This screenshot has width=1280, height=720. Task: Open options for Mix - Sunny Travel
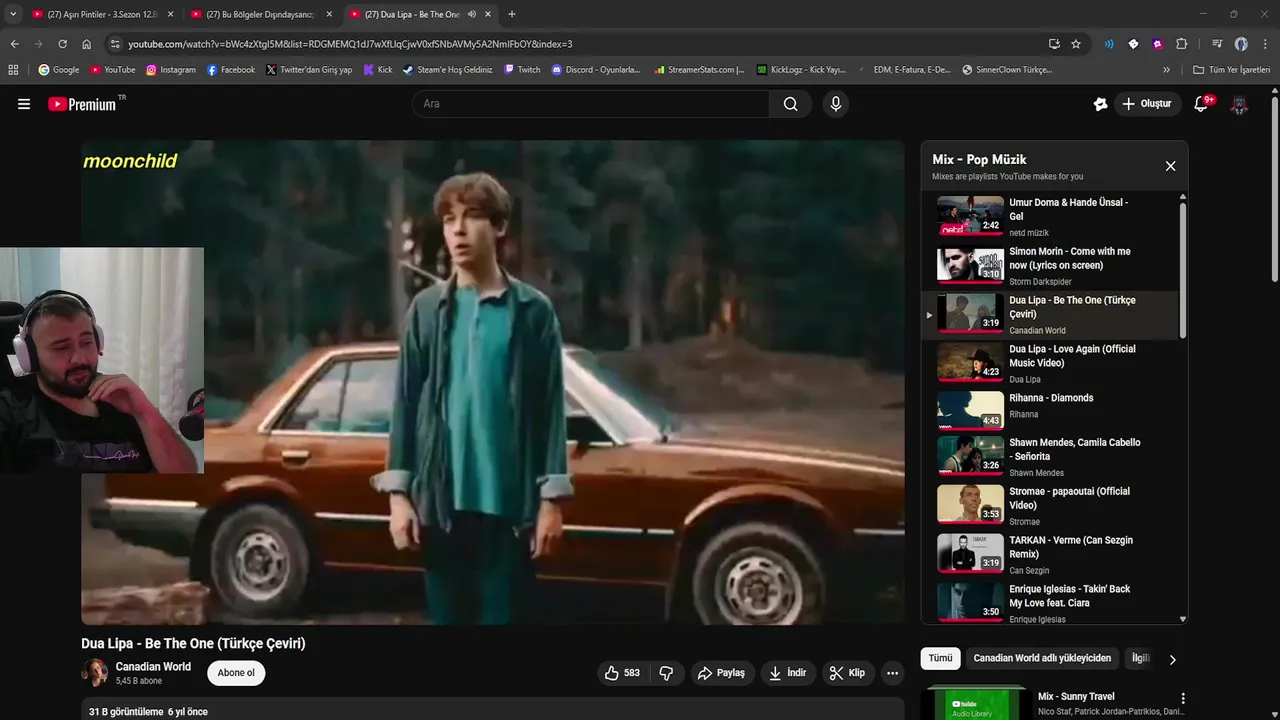[x=1183, y=698]
